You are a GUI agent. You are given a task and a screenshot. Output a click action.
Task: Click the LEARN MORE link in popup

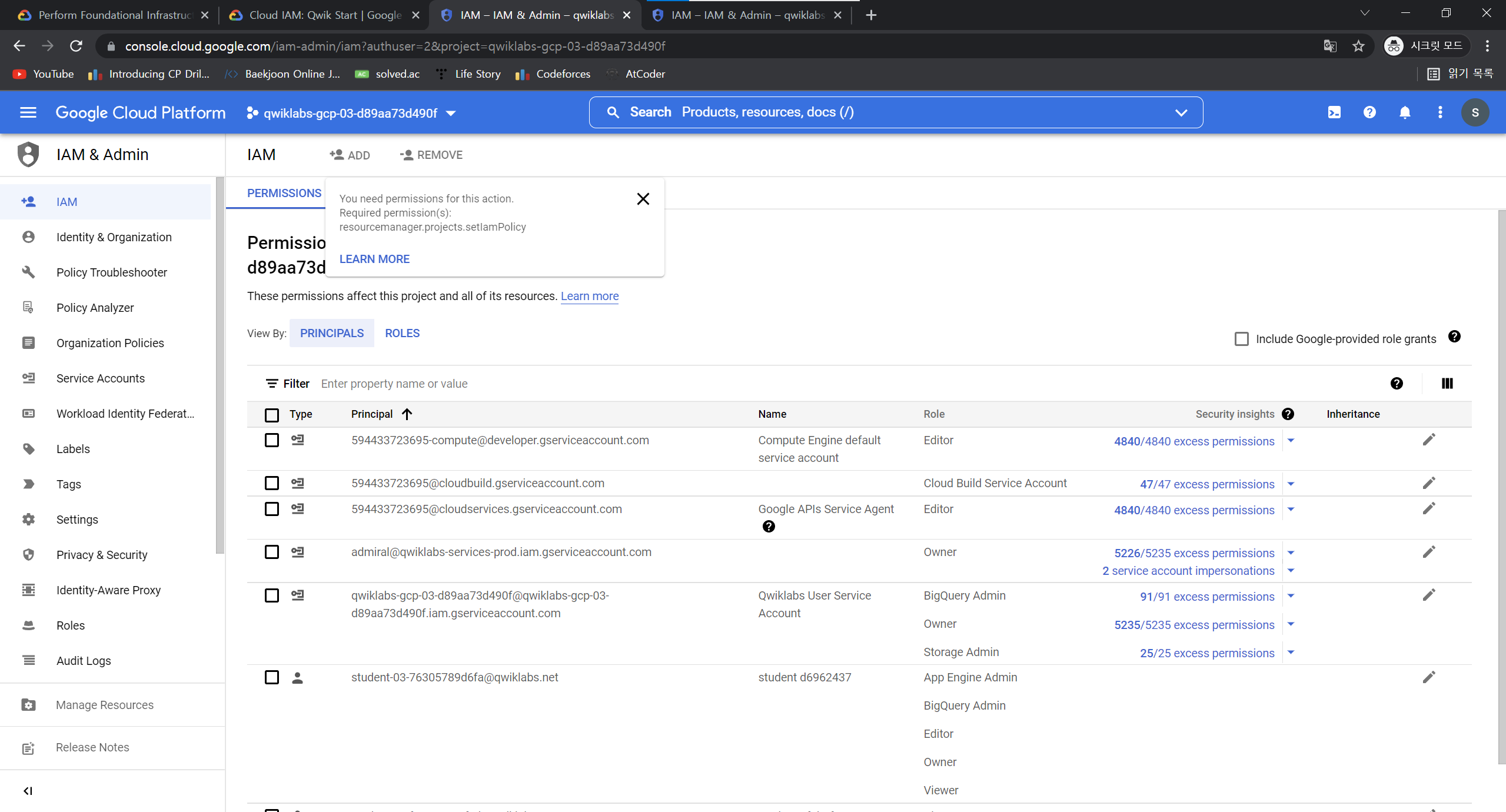pos(374,259)
